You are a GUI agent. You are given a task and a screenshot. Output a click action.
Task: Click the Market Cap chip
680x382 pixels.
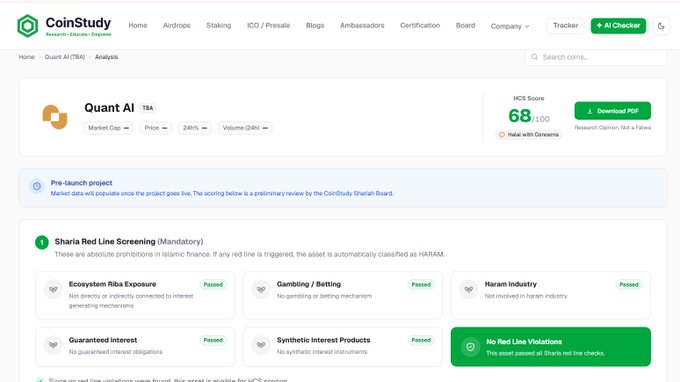click(x=108, y=128)
